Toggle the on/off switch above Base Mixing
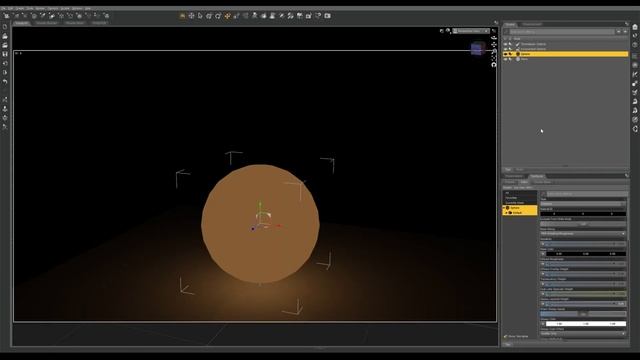This screenshot has height=360, width=640. [583, 224]
